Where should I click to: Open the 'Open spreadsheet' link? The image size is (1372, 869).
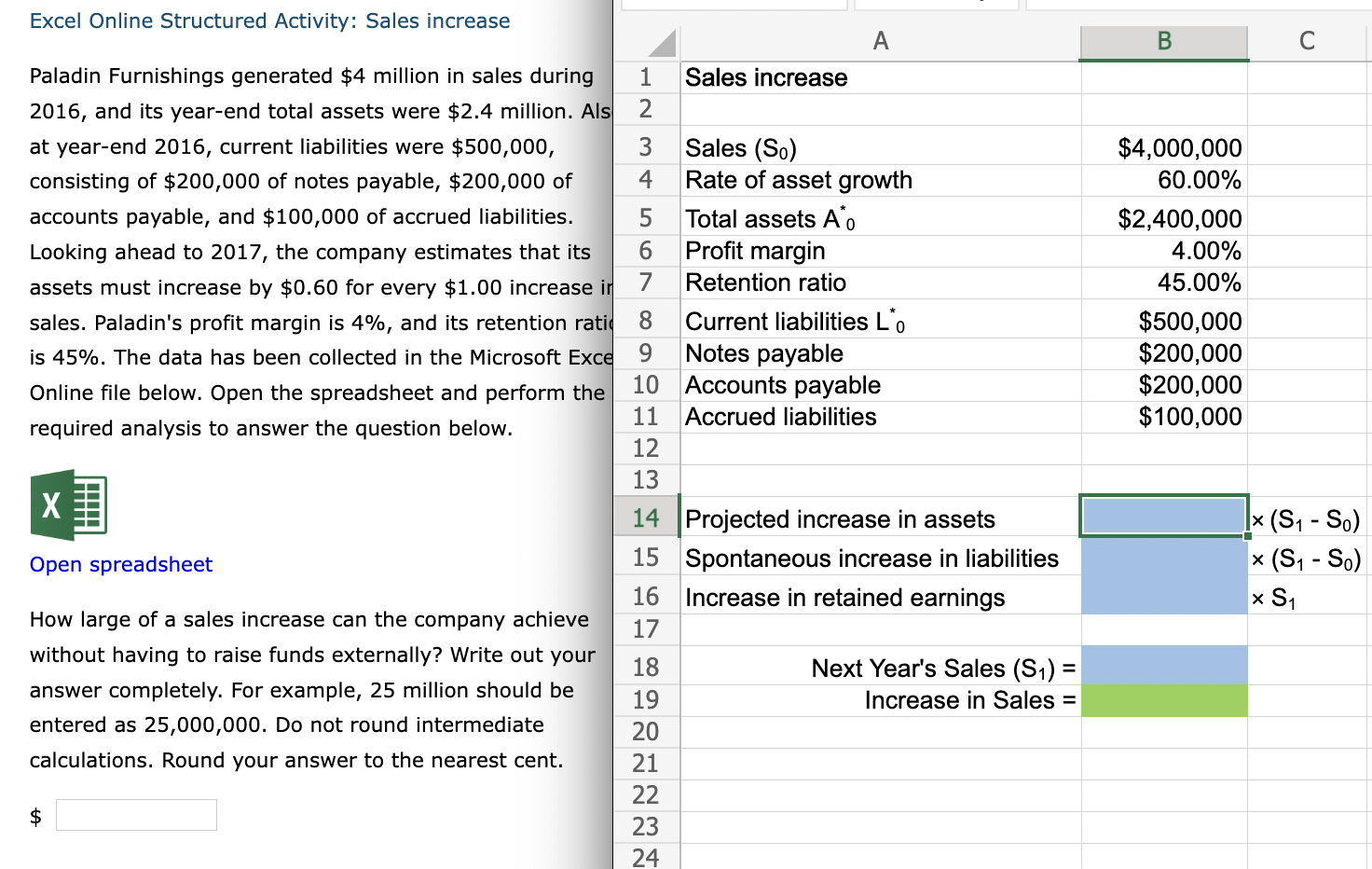click(121, 564)
